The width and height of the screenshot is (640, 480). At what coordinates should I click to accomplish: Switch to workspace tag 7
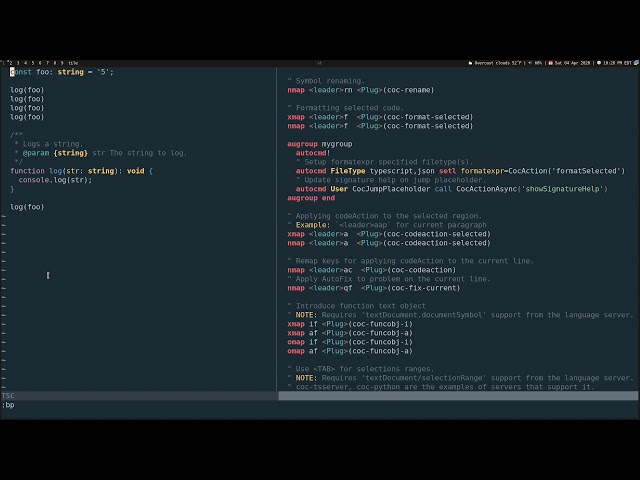[47, 63]
